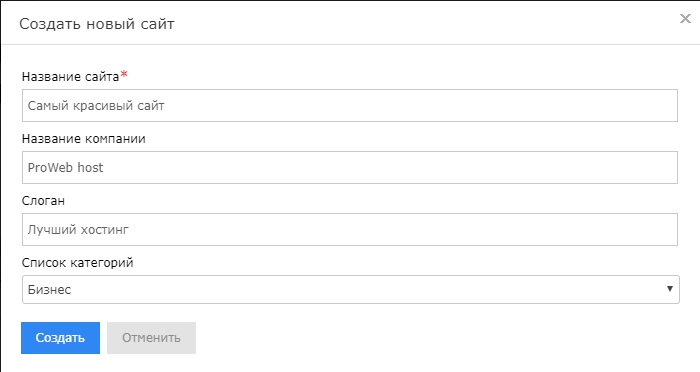Cancel with the Отменить button

coord(151,338)
